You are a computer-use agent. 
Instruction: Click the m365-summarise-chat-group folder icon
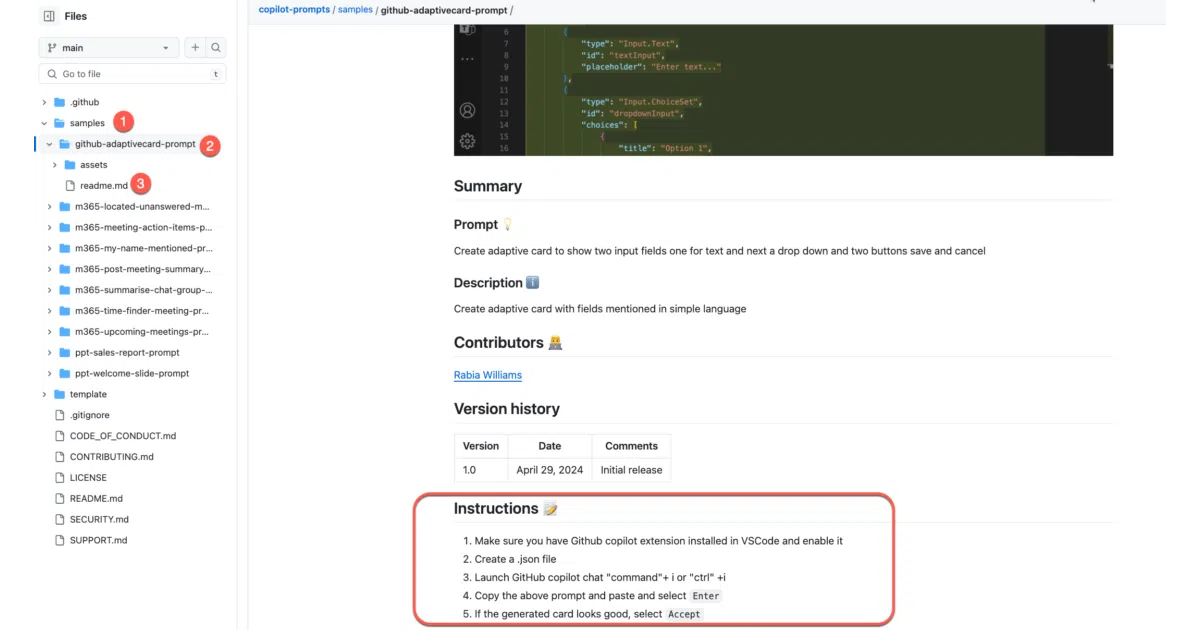click(x=65, y=290)
